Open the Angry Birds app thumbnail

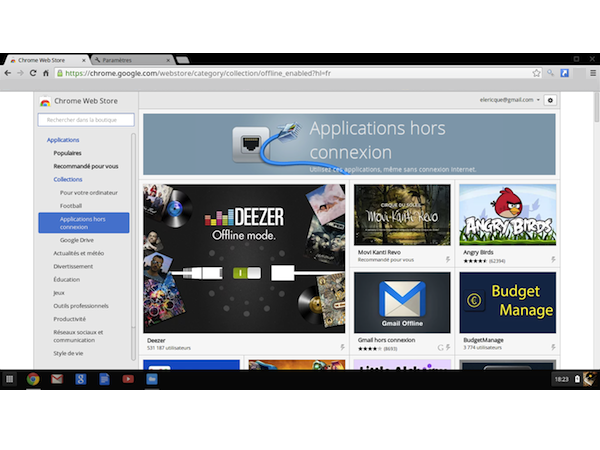click(x=508, y=215)
